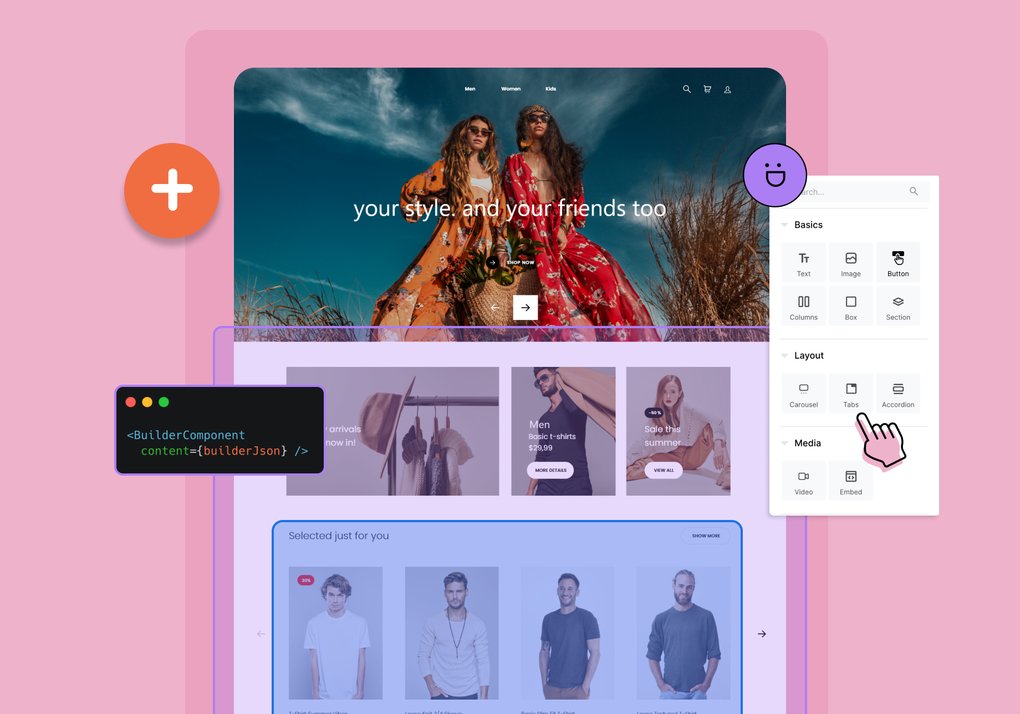Select the dark blue t-shirt product photo
The height and width of the screenshot is (714, 1020).
click(568, 633)
